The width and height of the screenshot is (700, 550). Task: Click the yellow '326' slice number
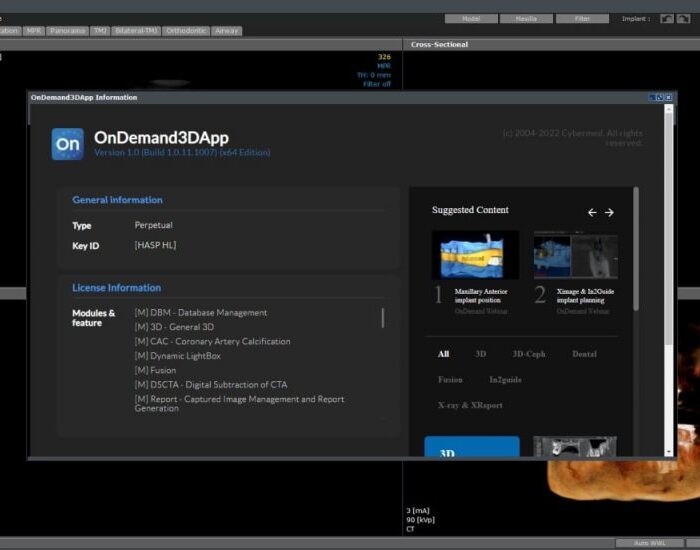coord(384,57)
